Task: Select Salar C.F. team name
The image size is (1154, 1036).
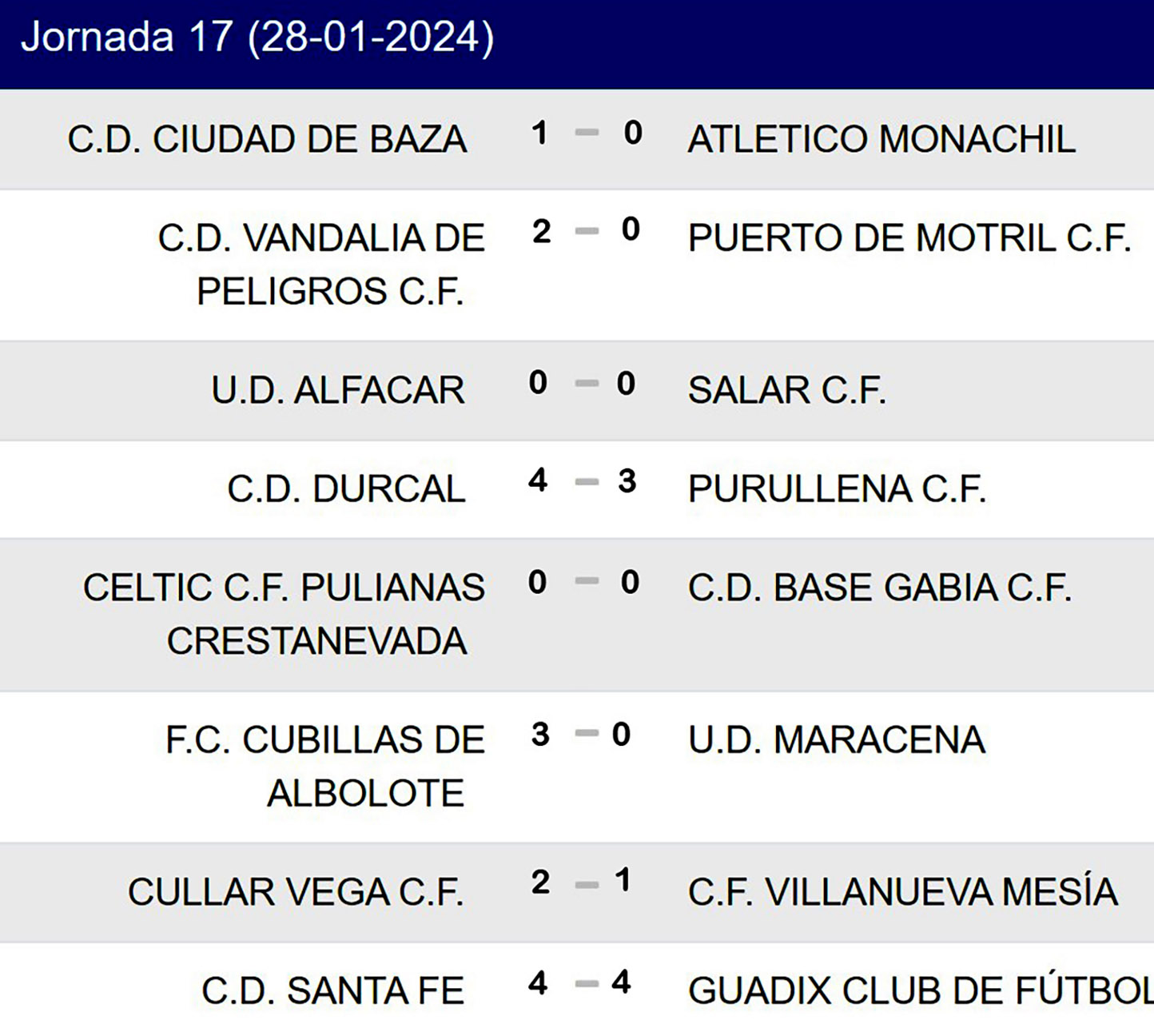Action: tap(786, 390)
